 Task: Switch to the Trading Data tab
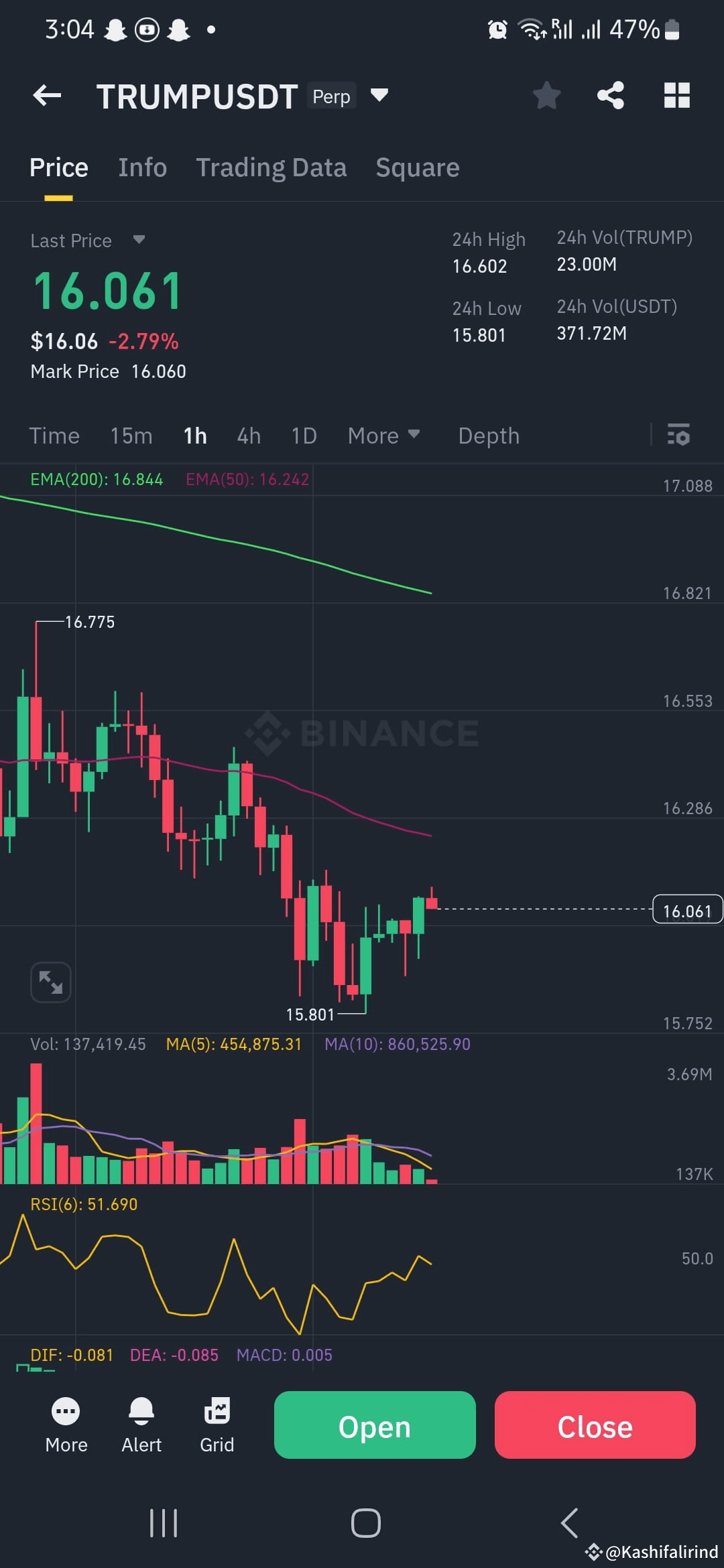tap(271, 168)
